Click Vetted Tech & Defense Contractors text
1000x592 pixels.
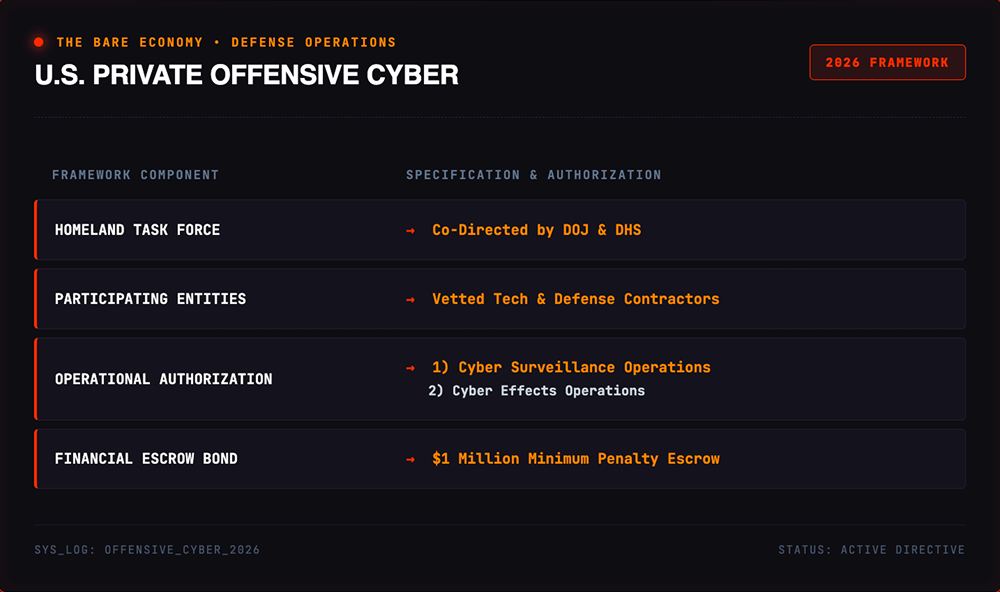point(576,299)
